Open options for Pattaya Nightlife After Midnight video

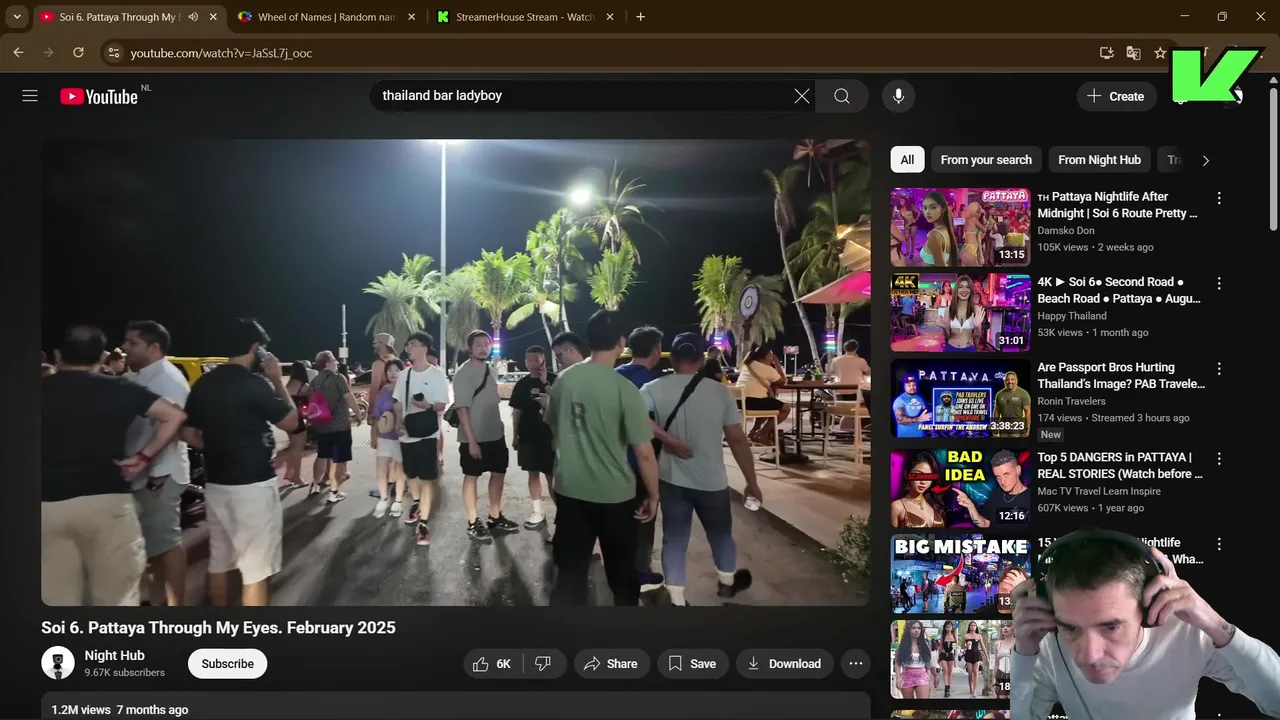(1219, 198)
